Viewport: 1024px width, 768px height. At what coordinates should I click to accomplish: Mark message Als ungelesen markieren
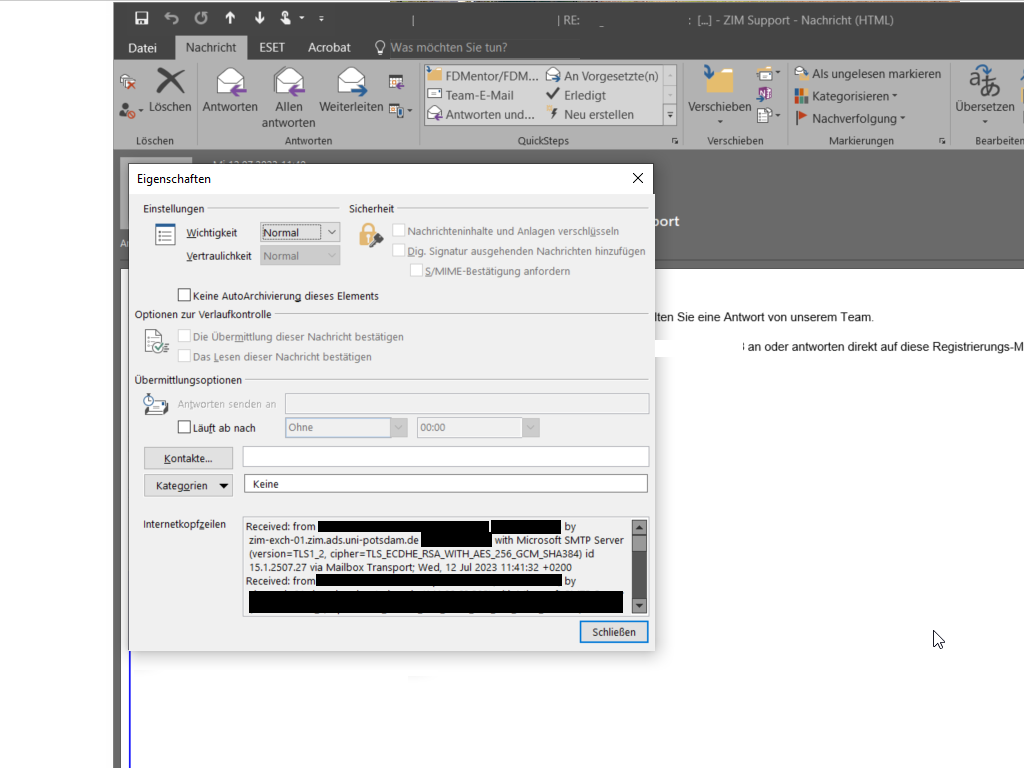point(868,74)
